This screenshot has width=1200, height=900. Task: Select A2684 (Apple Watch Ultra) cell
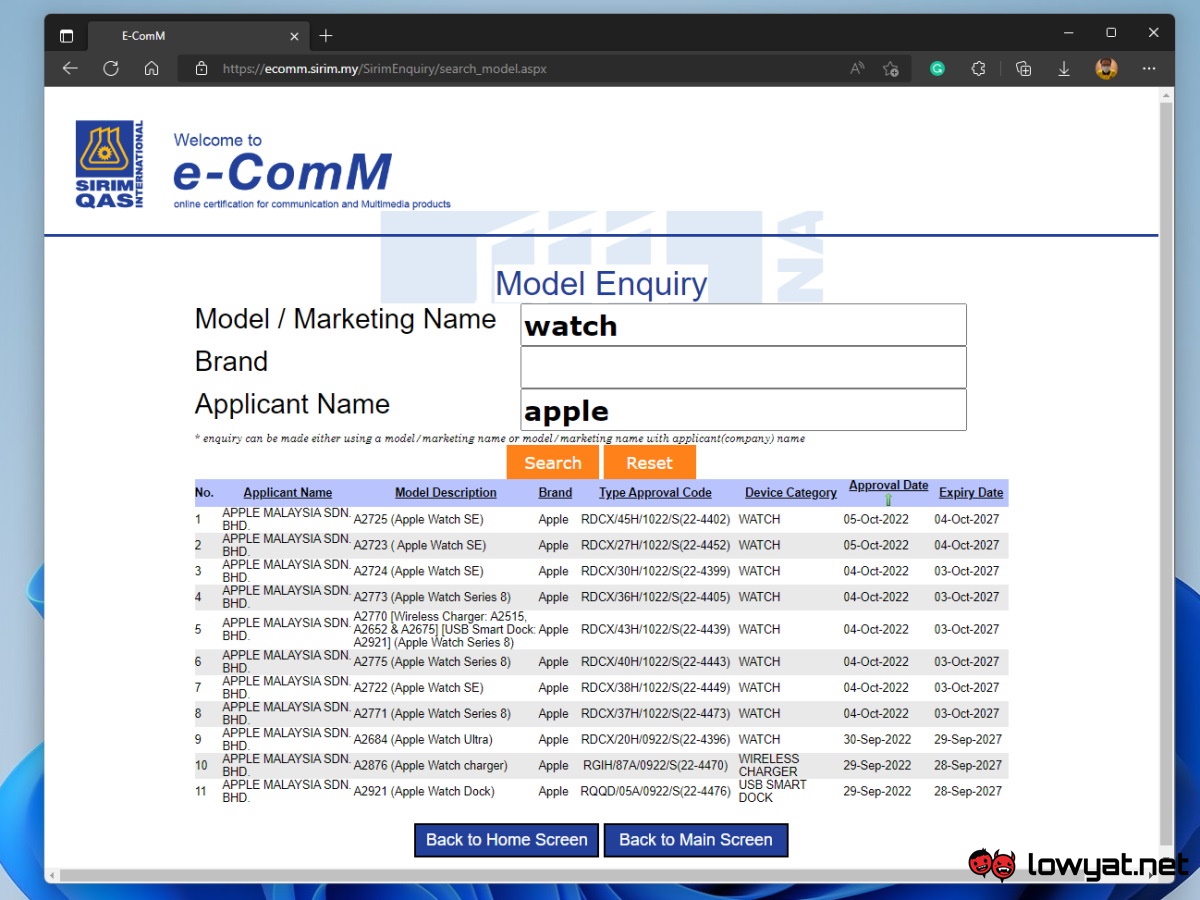[423, 739]
